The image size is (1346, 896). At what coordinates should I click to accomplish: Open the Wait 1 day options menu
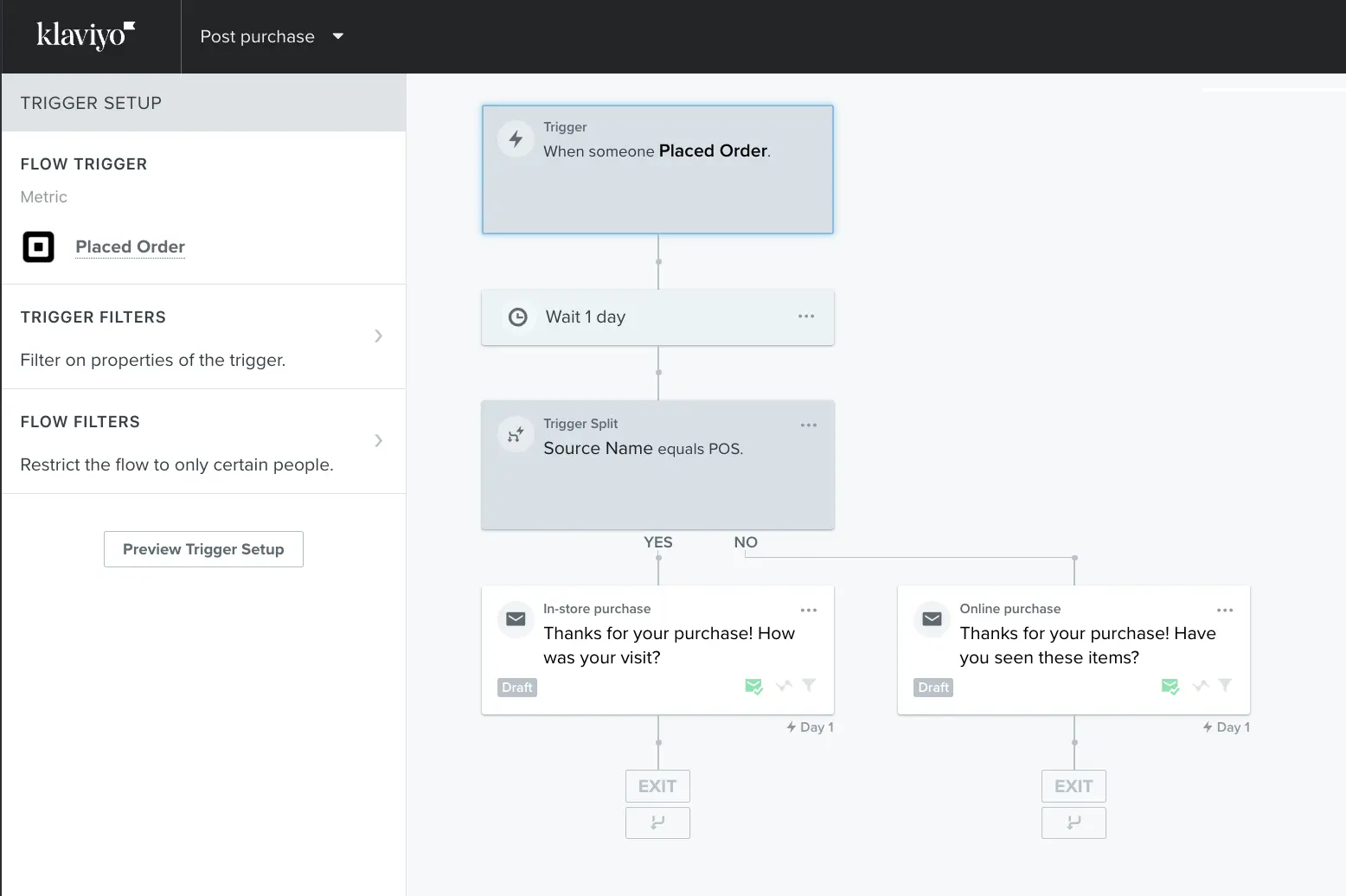pos(806,317)
